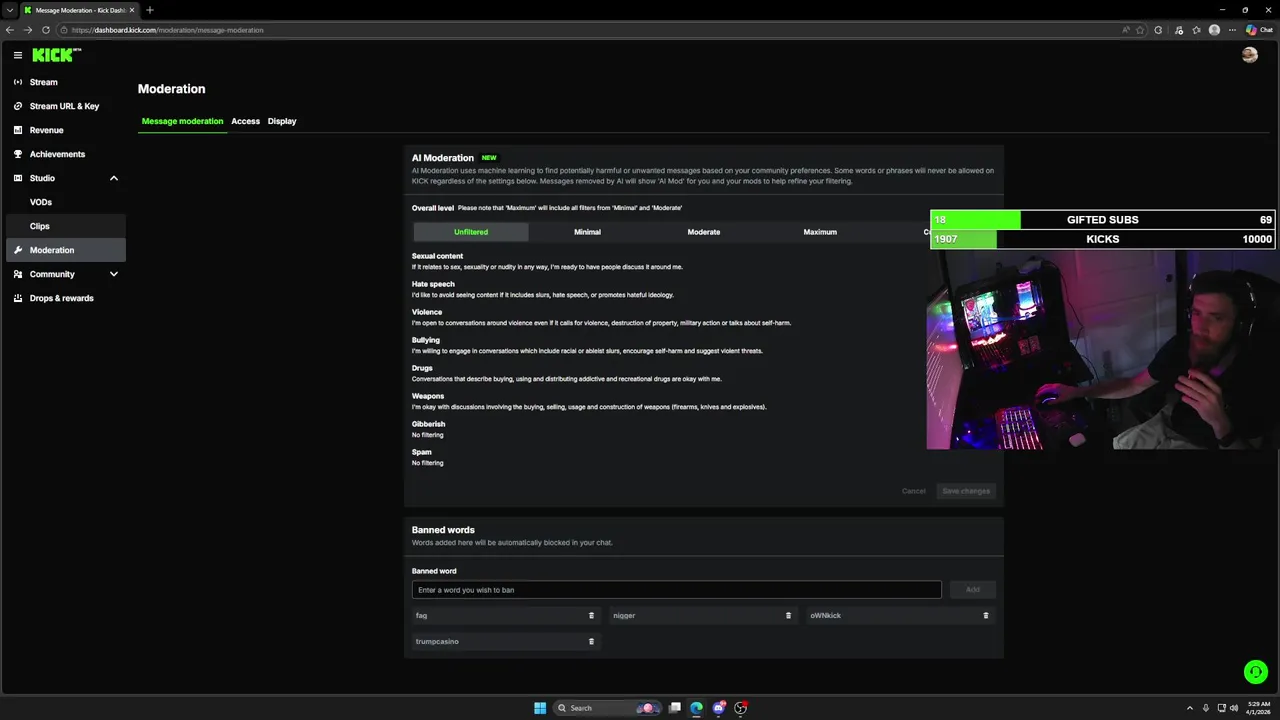Click the Save changes button
The width and height of the screenshot is (1280, 720).
click(966, 491)
